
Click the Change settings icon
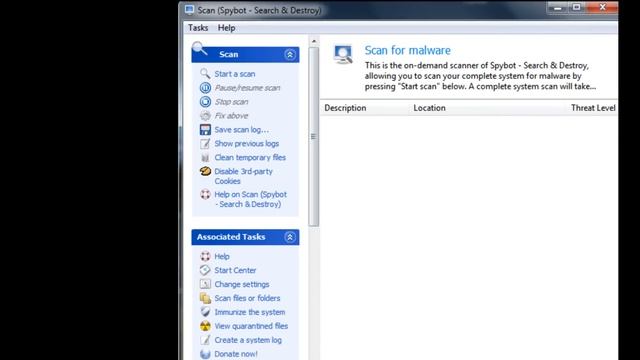205,284
